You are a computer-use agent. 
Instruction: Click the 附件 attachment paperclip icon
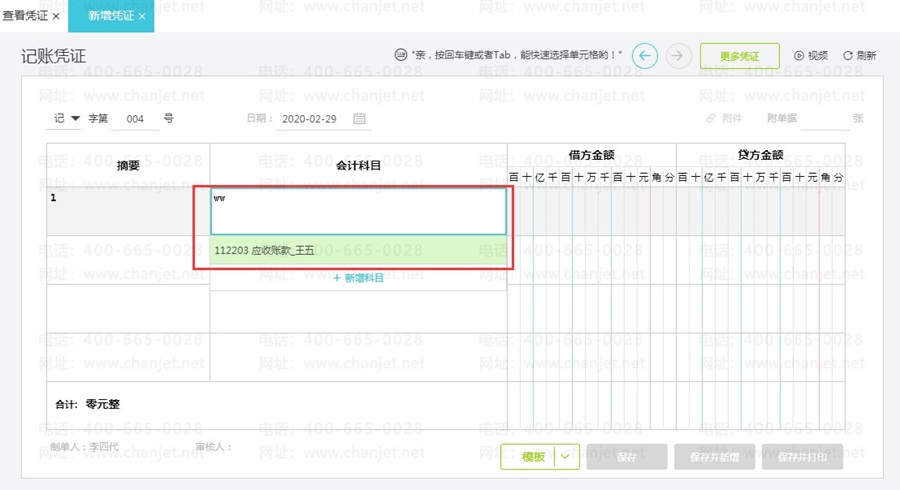click(x=711, y=118)
